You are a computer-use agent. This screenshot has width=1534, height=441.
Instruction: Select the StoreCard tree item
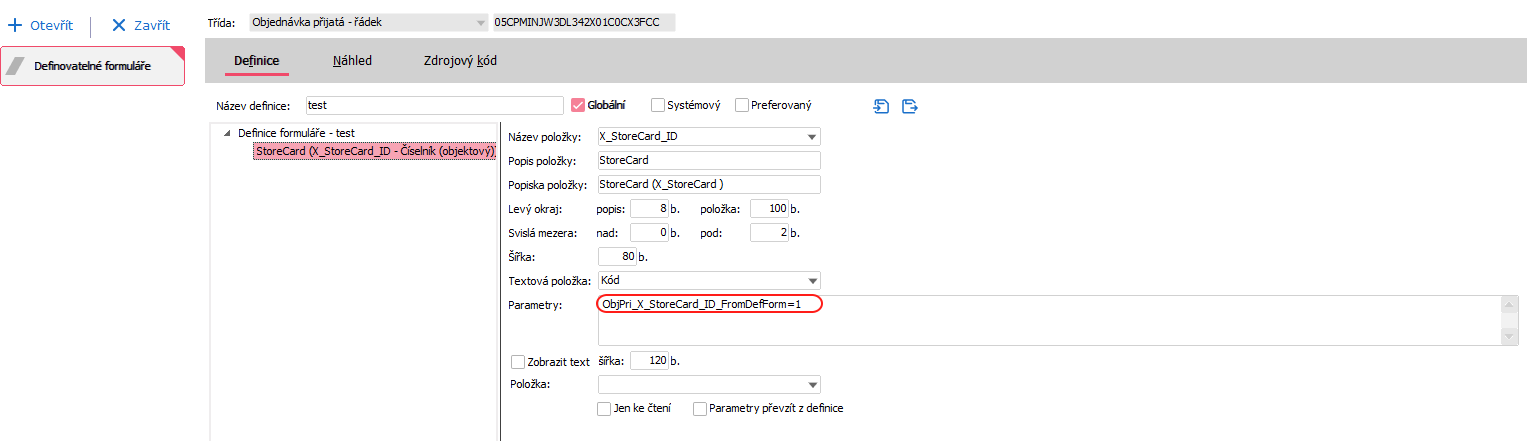point(375,151)
